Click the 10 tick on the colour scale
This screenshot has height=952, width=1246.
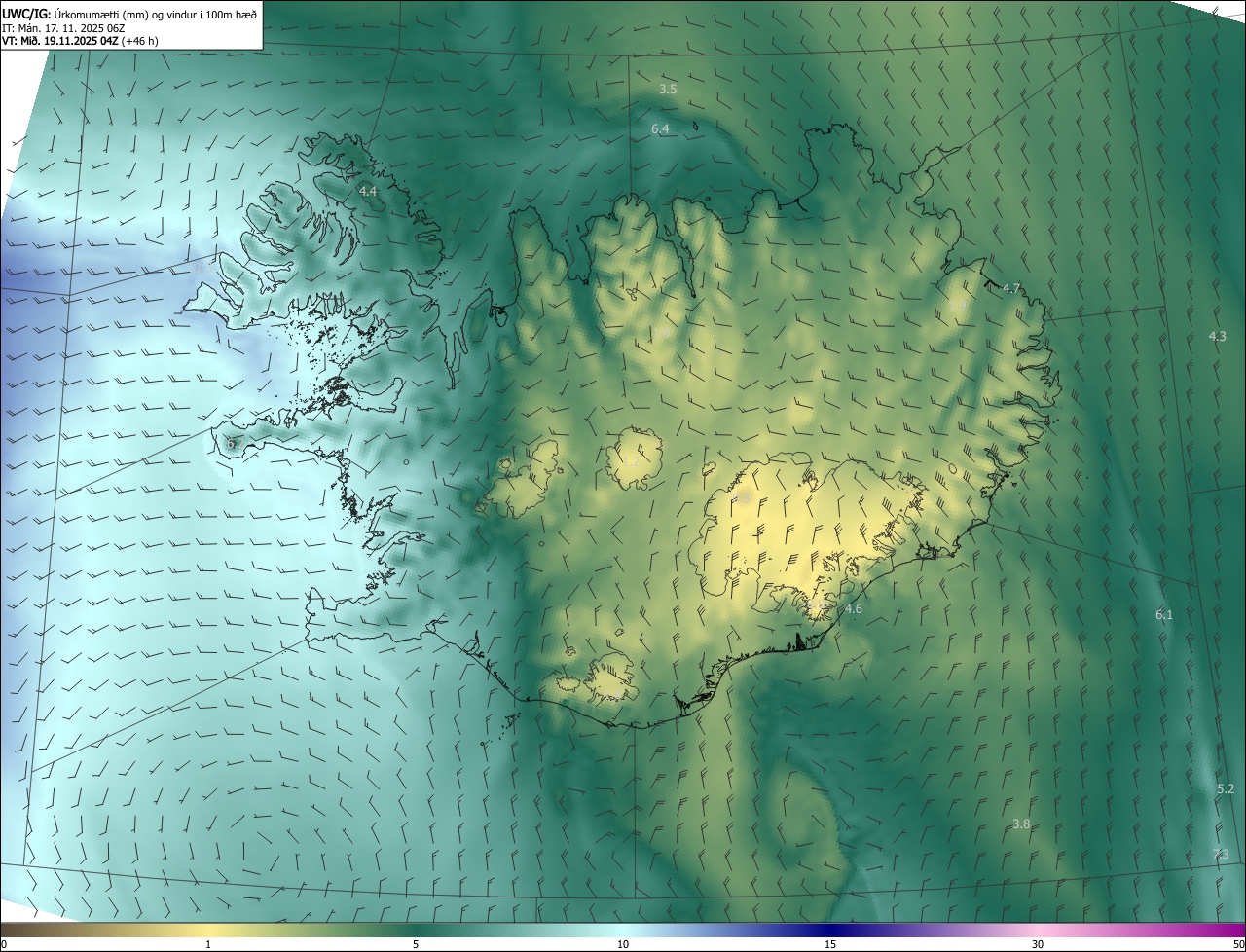623,944
